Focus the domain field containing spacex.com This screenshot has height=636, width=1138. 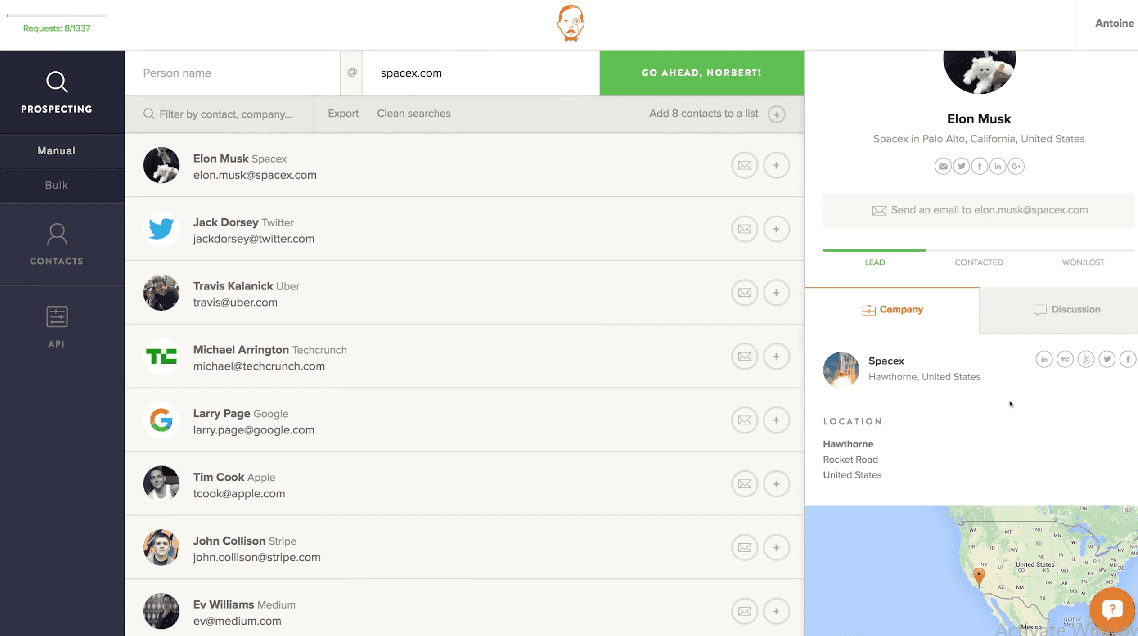(480, 73)
